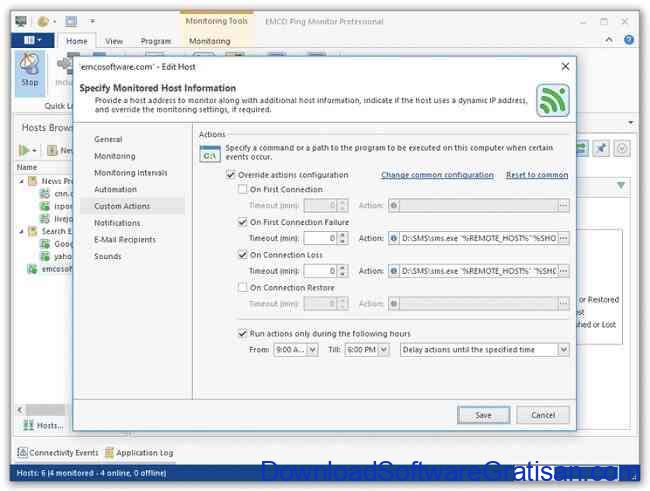Click the emcosoftware host icon in tree

(x=32, y=269)
